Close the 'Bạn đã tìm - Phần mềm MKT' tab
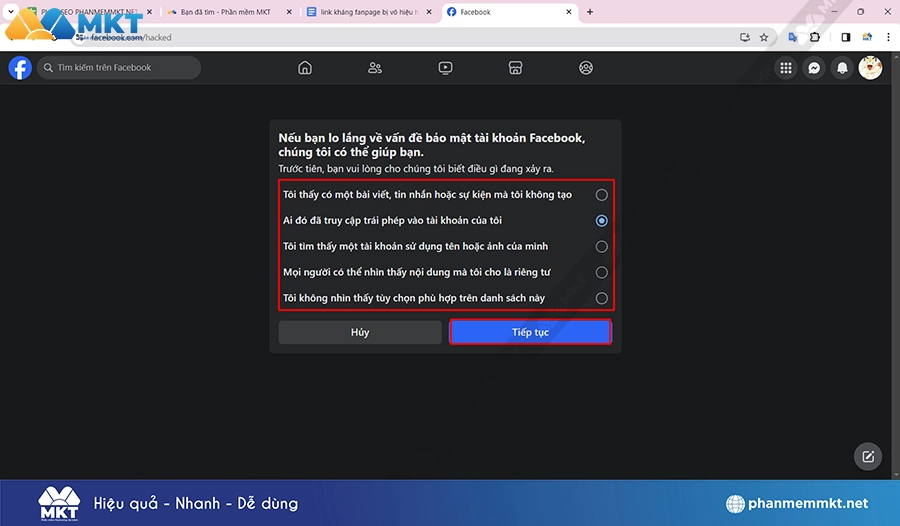This screenshot has height=526, width=900. coord(289,11)
